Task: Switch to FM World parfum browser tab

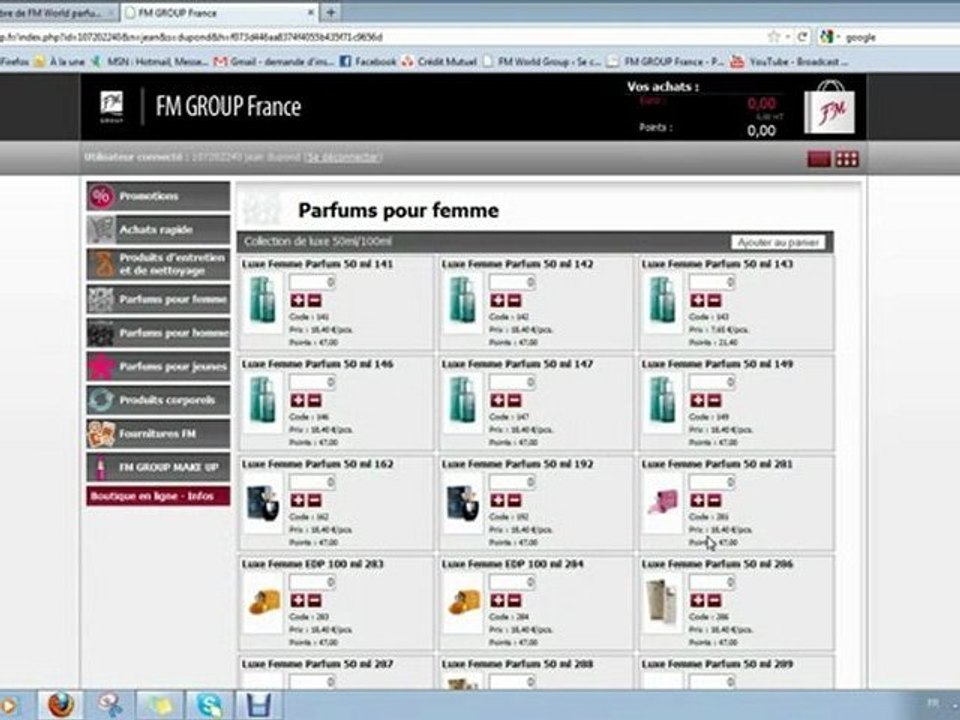Action: [x=56, y=12]
